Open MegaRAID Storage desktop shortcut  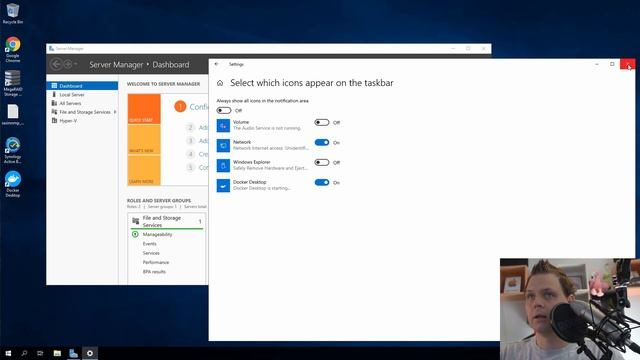coord(13,83)
